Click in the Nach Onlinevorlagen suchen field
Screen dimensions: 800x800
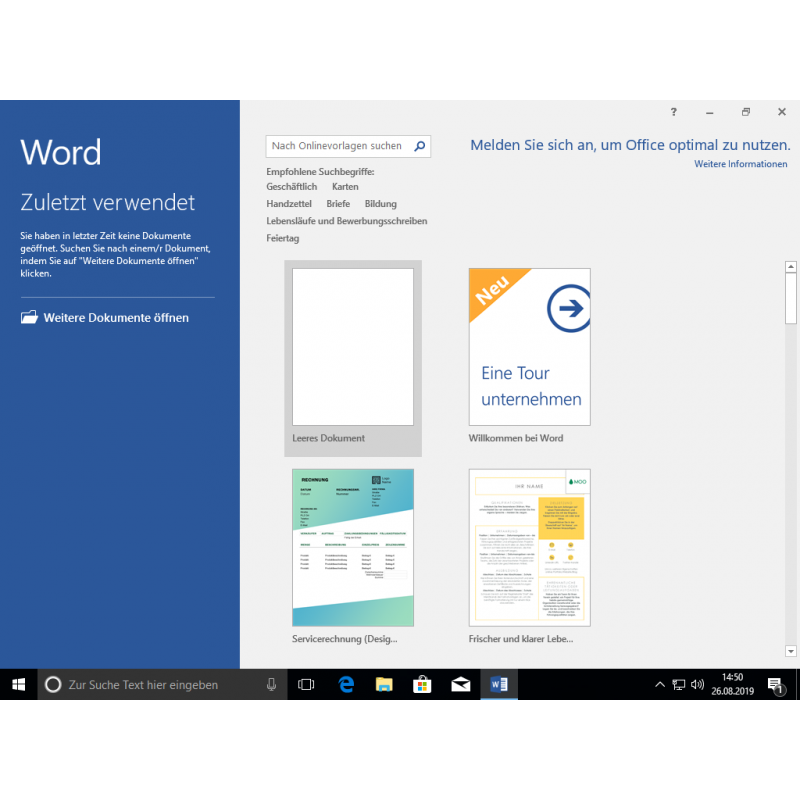click(337, 146)
